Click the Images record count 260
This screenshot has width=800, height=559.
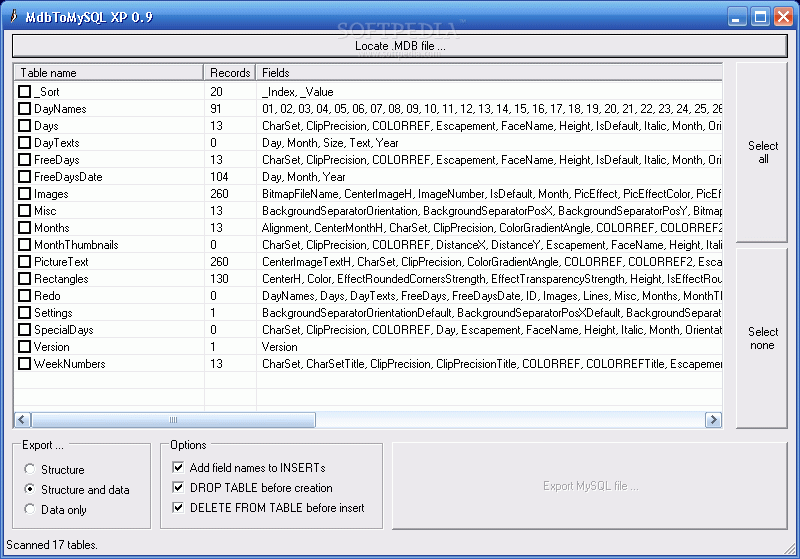coord(219,194)
